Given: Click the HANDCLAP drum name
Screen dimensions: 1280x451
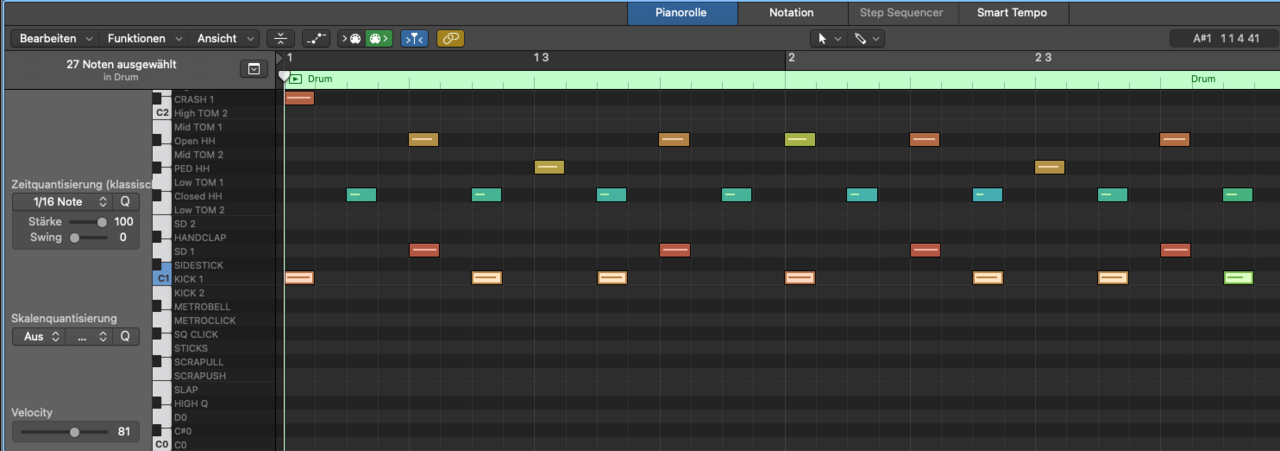Looking at the screenshot, I should [198, 237].
